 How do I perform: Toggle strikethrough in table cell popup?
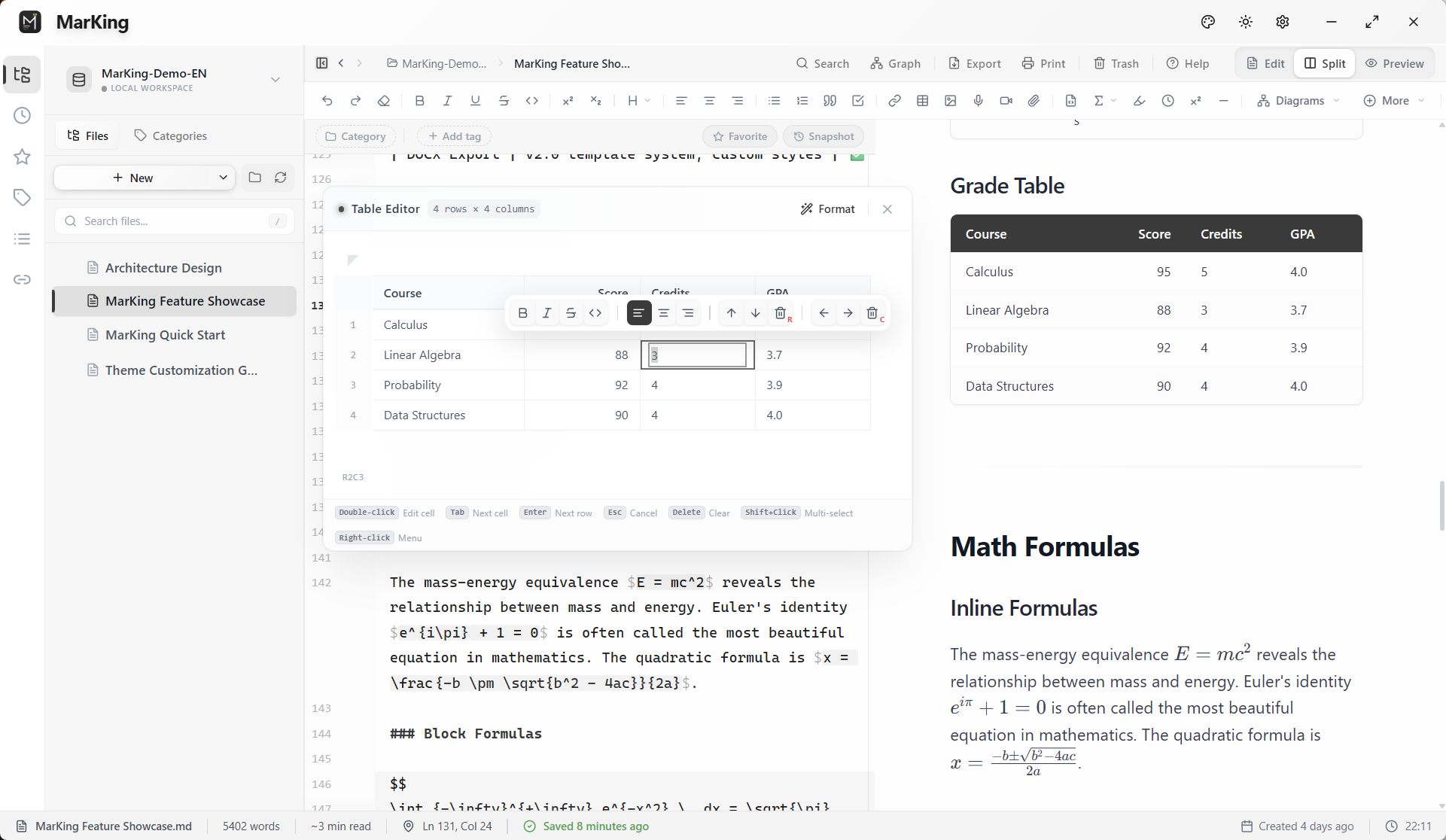point(571,313)
